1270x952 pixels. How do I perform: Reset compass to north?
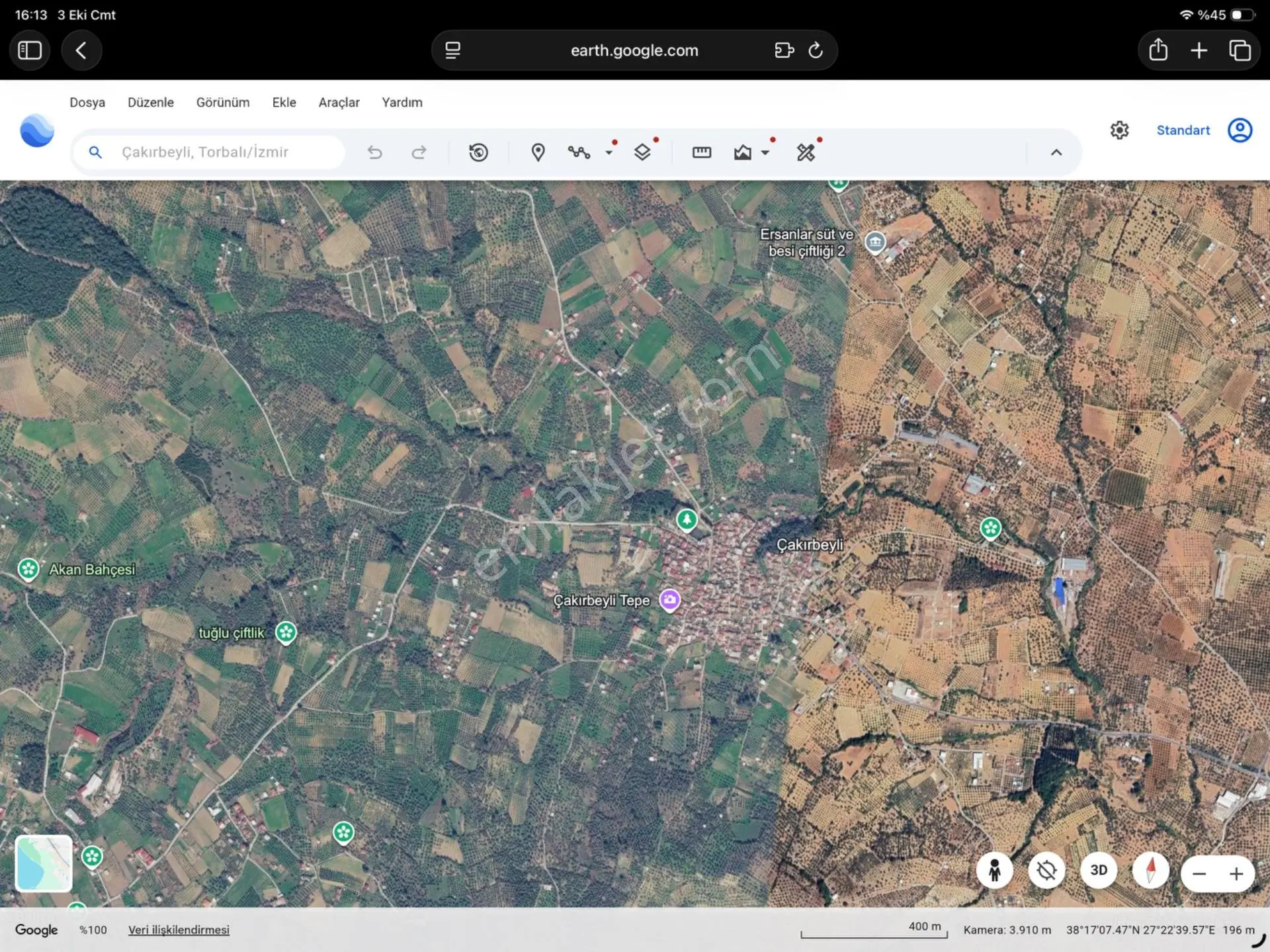click(x=1150, y=871)
